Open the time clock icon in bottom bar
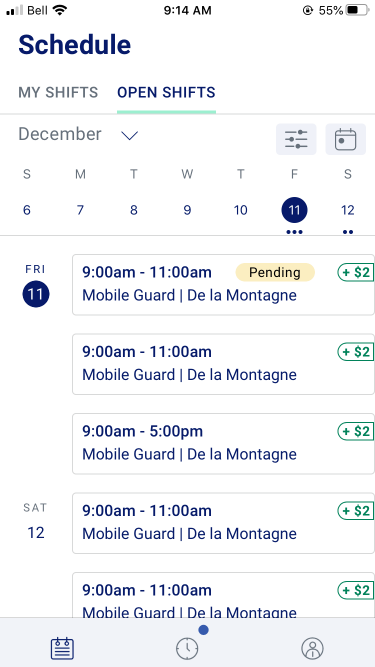375x667 pixels. [187, 649]
